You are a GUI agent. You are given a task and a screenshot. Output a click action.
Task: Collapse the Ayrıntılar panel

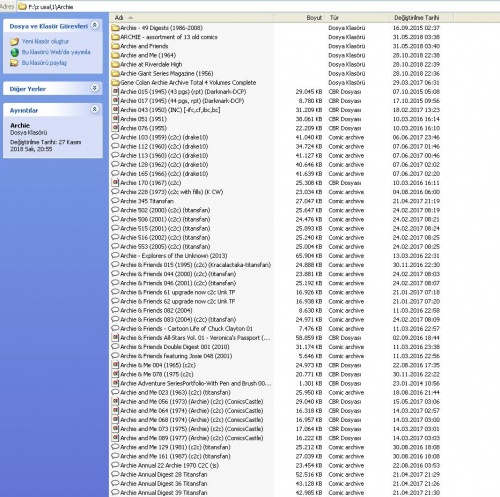click(x=95, y=109)
